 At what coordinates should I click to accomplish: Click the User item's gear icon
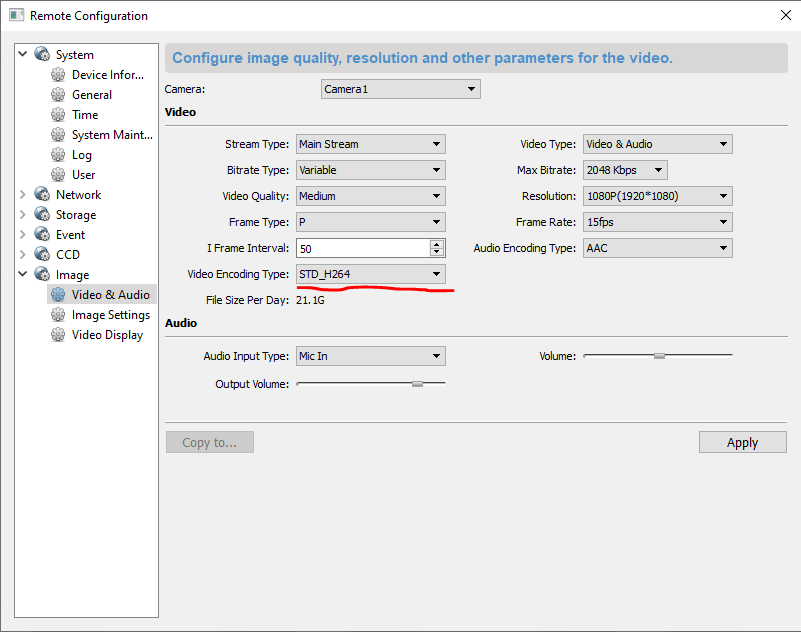pos(58,175)
